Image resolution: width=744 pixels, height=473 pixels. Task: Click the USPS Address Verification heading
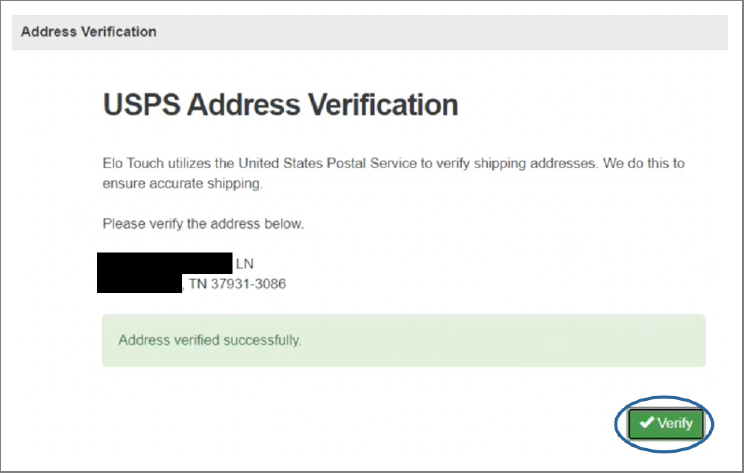[x=280, y=104]
